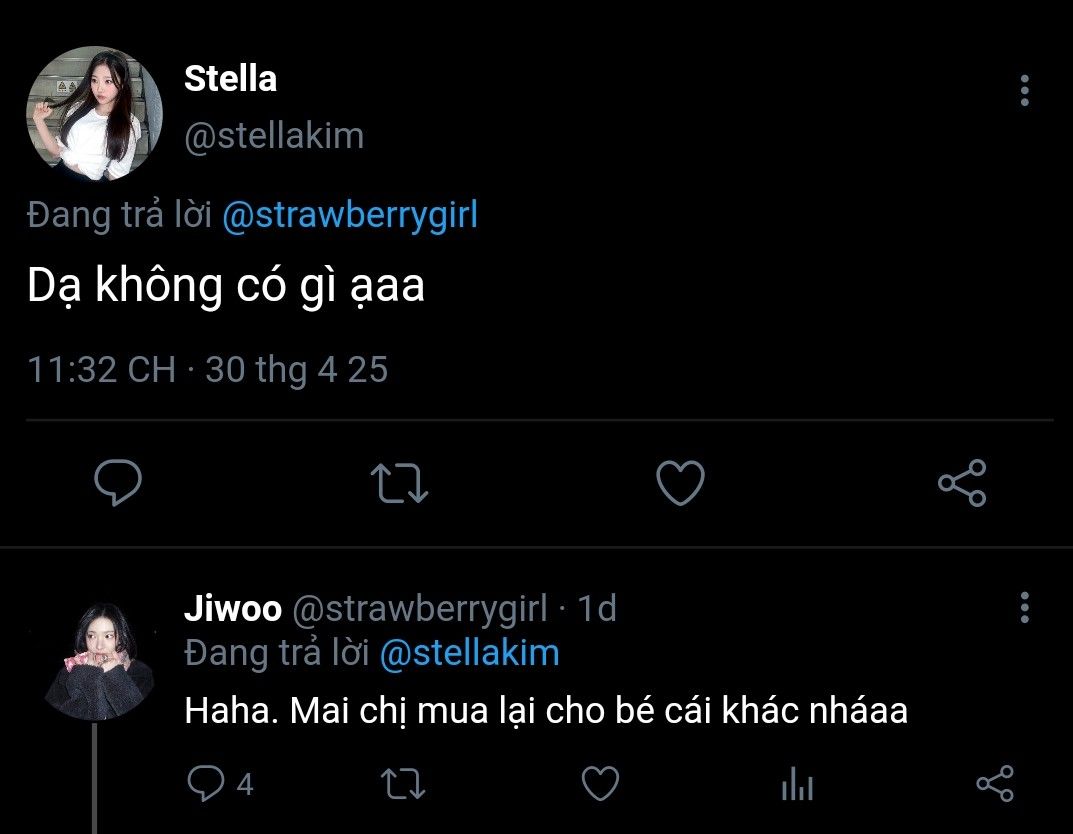This screenshot has height=834, width=1073.
Task: Like Jiwoo's reply
Action: (600, 784)
